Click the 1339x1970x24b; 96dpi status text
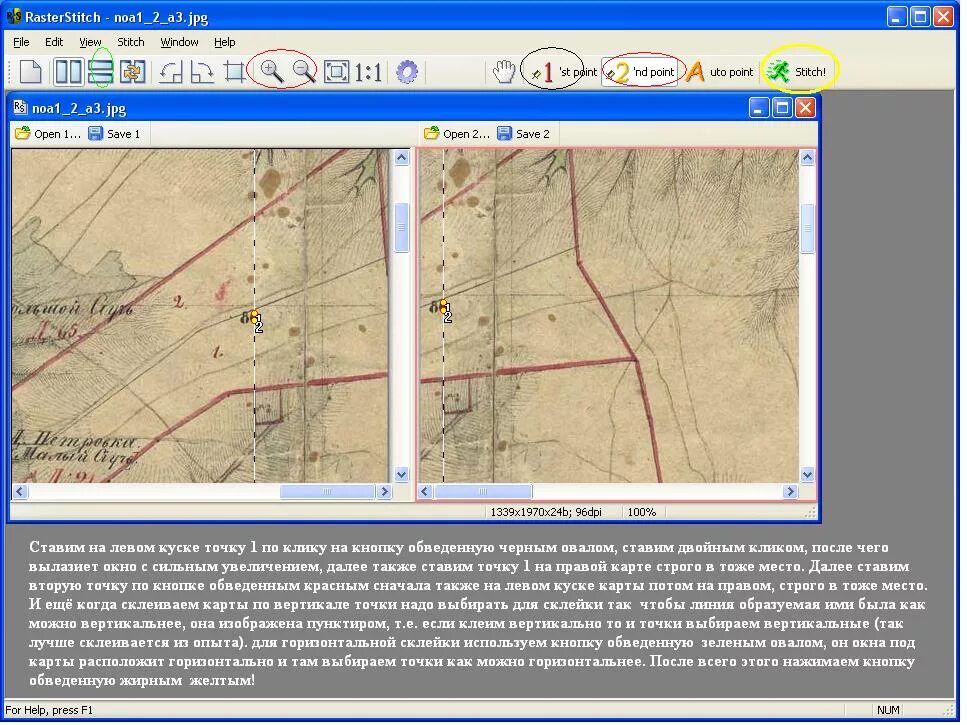This screenshot has height=725, width=967. (x=546, y=512)
